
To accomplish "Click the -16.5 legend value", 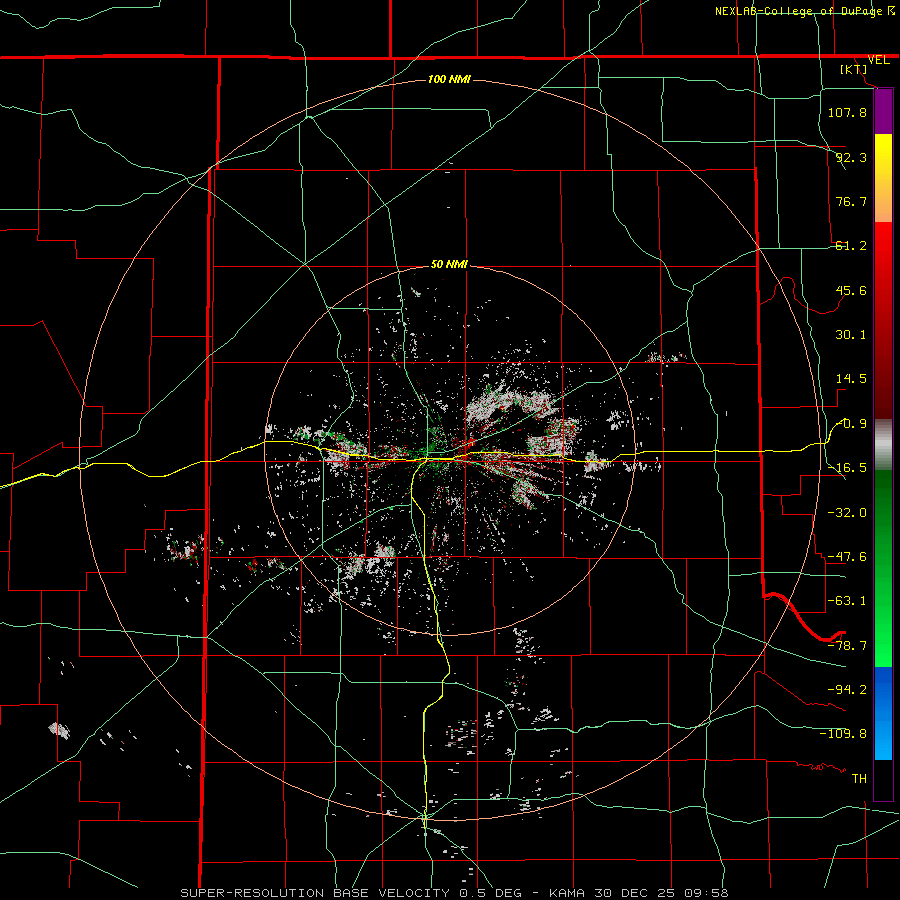I will pyautogui.click(x=847, y=468).
